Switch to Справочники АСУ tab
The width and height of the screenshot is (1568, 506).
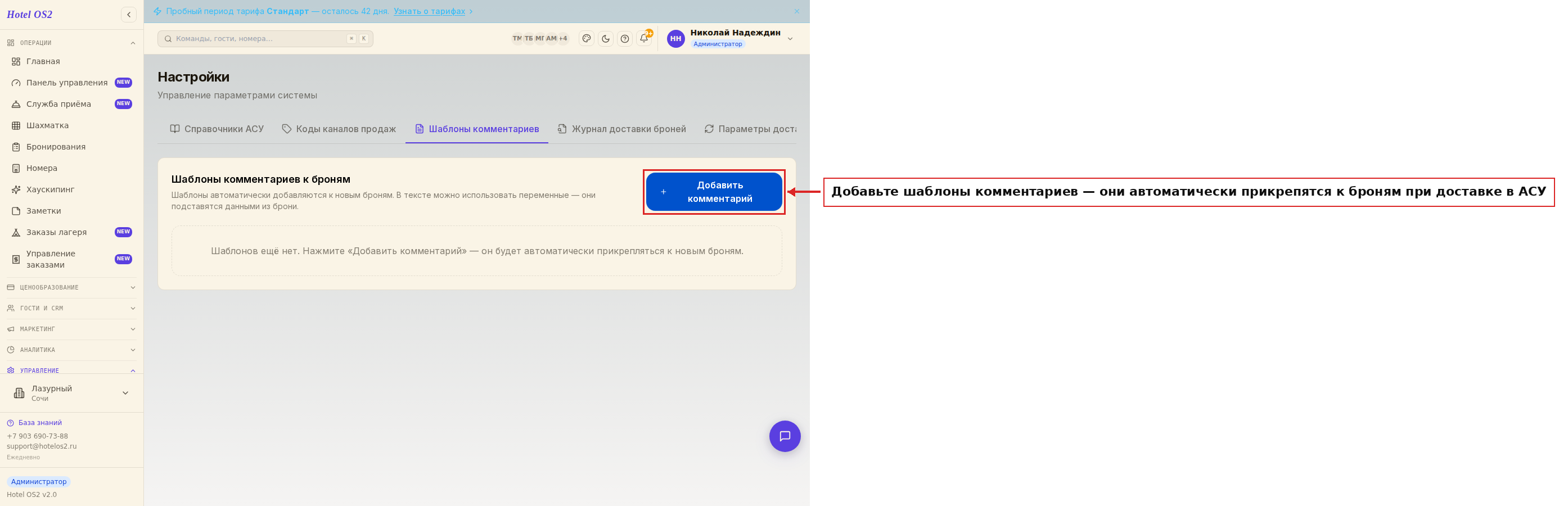(217, 129)
